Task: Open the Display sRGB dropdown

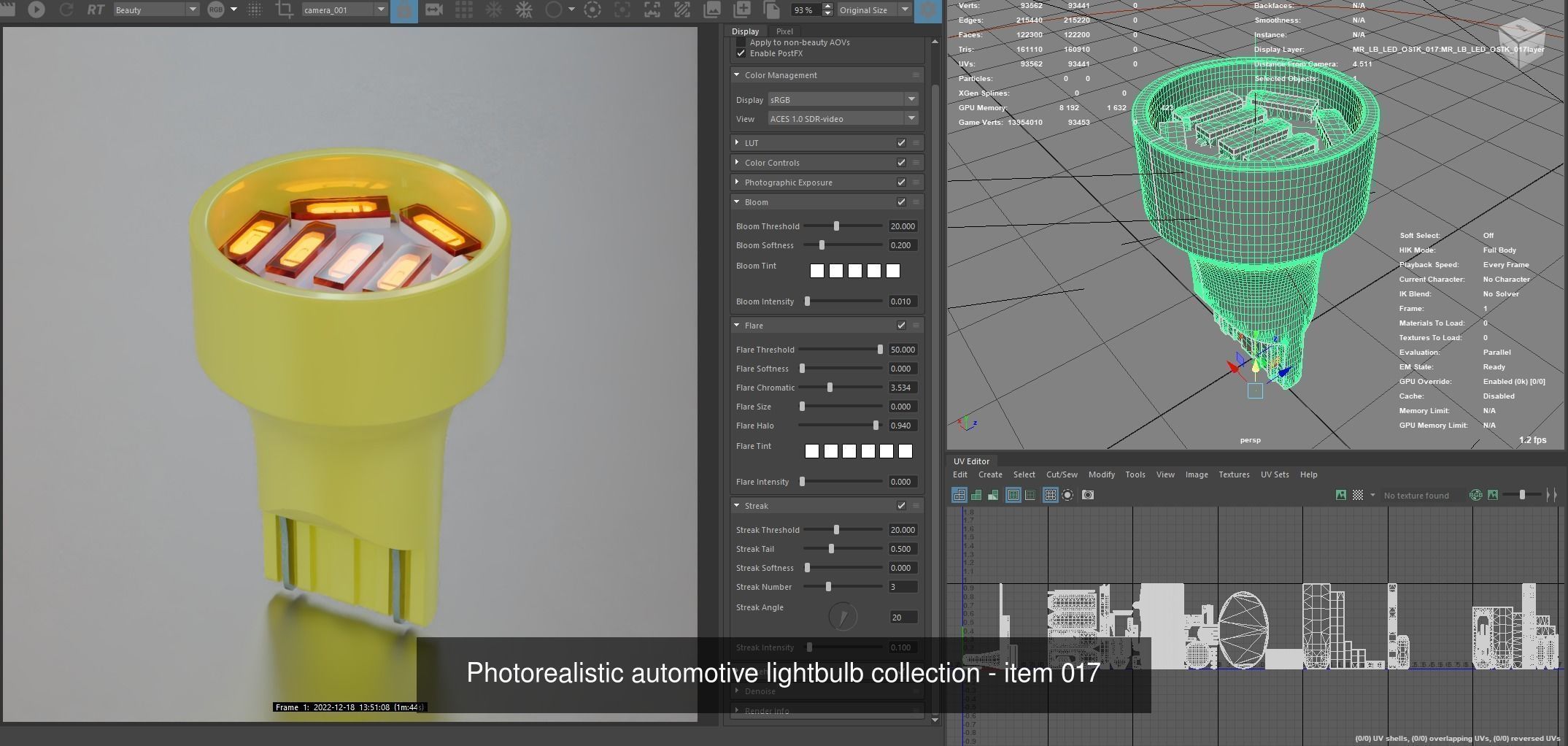Action: 843,99
